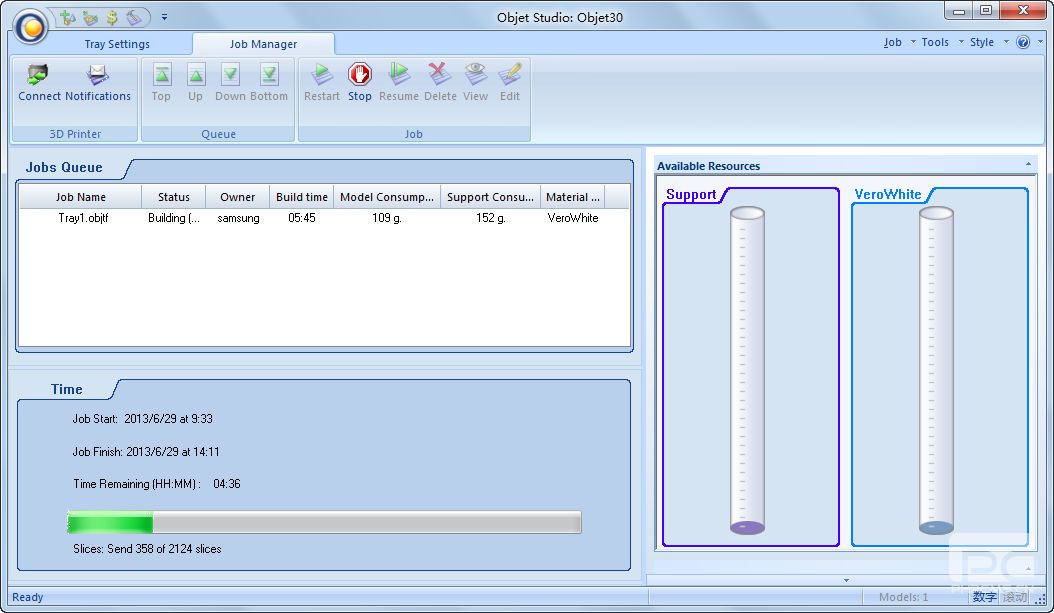Click the slices progress bar
This screenshot has width=1054, height=613.
324,523
